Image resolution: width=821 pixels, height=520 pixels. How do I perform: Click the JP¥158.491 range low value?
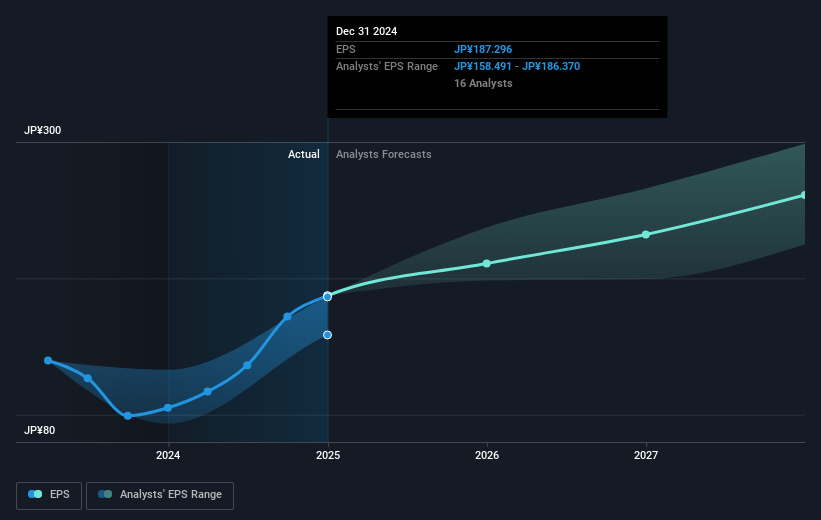(x=482, y=67)
